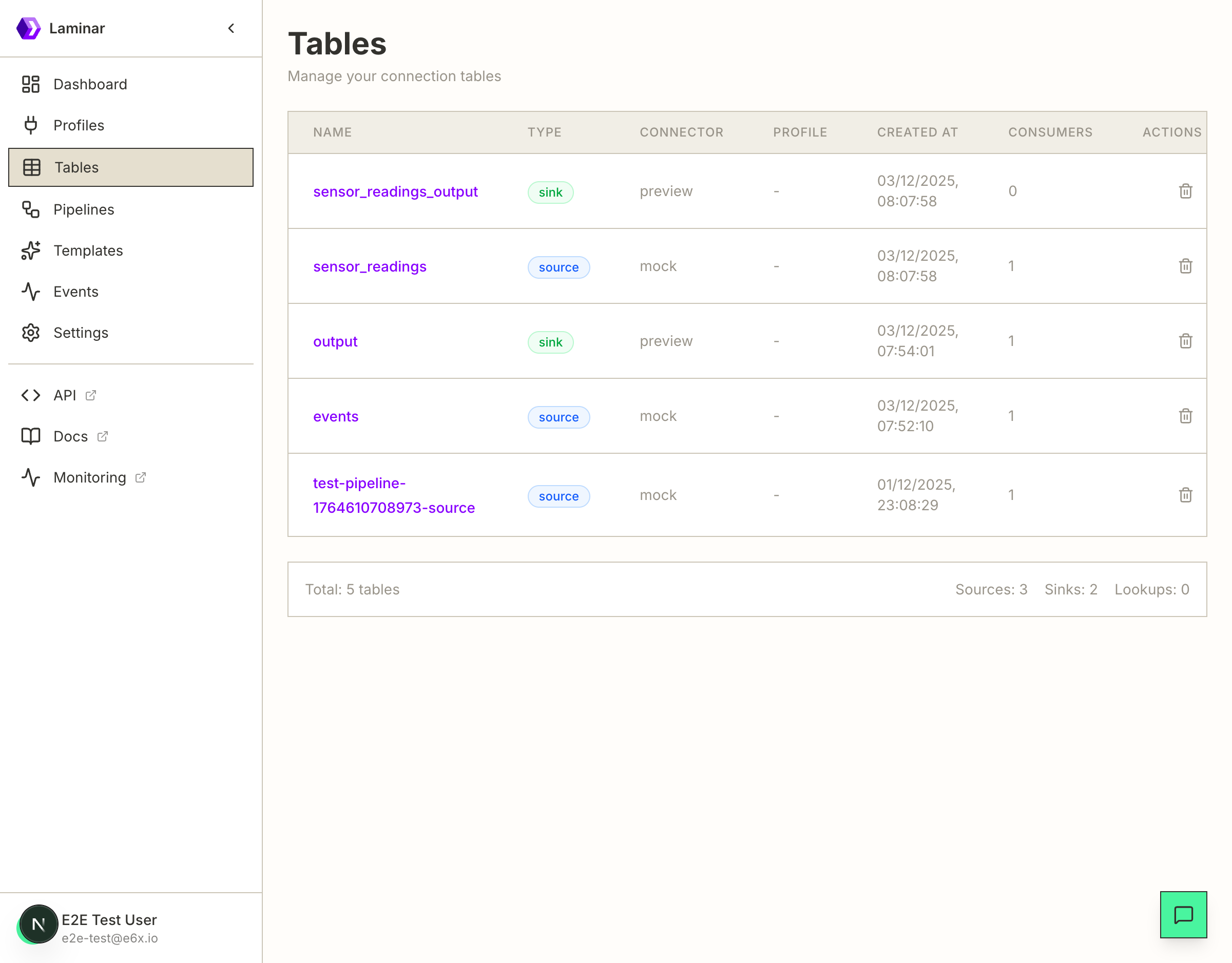Image resolution: width=1232 pixels, height=963 pixels.
Task: Open the API code brackets icon
Action: pos(31,395)
